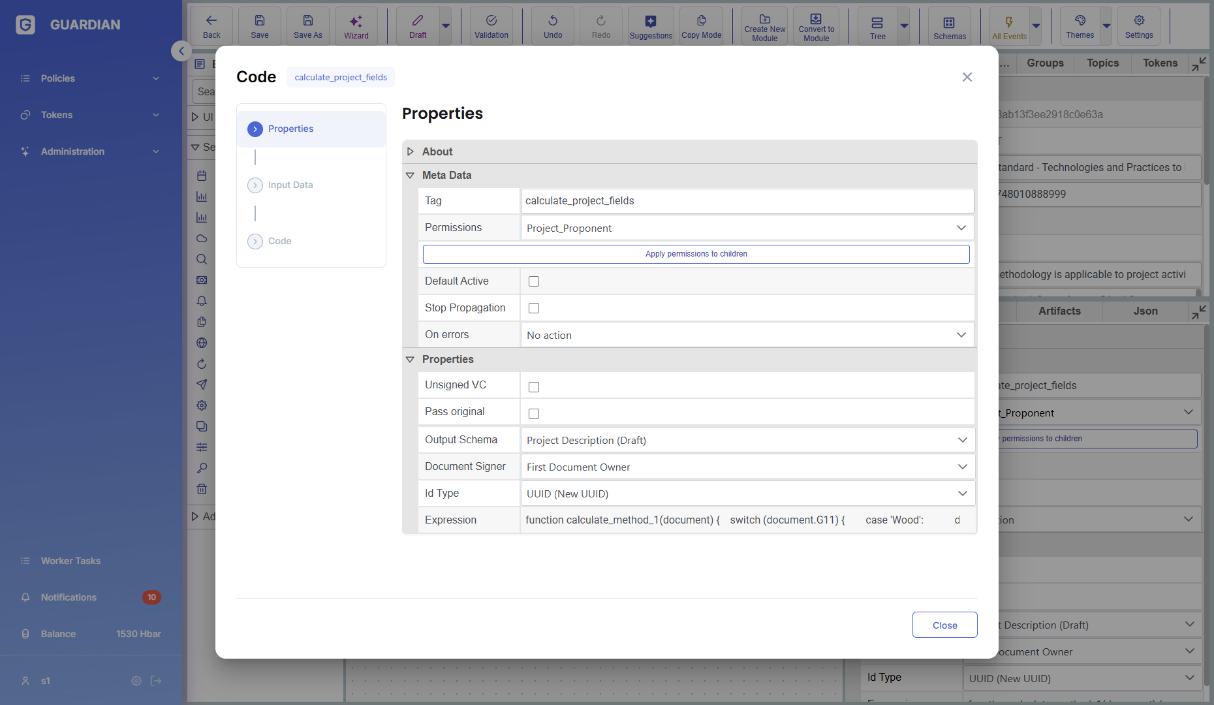Toggle the Stop Propagation checkbox
Viewport: 1214px width, 705px height.
(x=534, y=308)
